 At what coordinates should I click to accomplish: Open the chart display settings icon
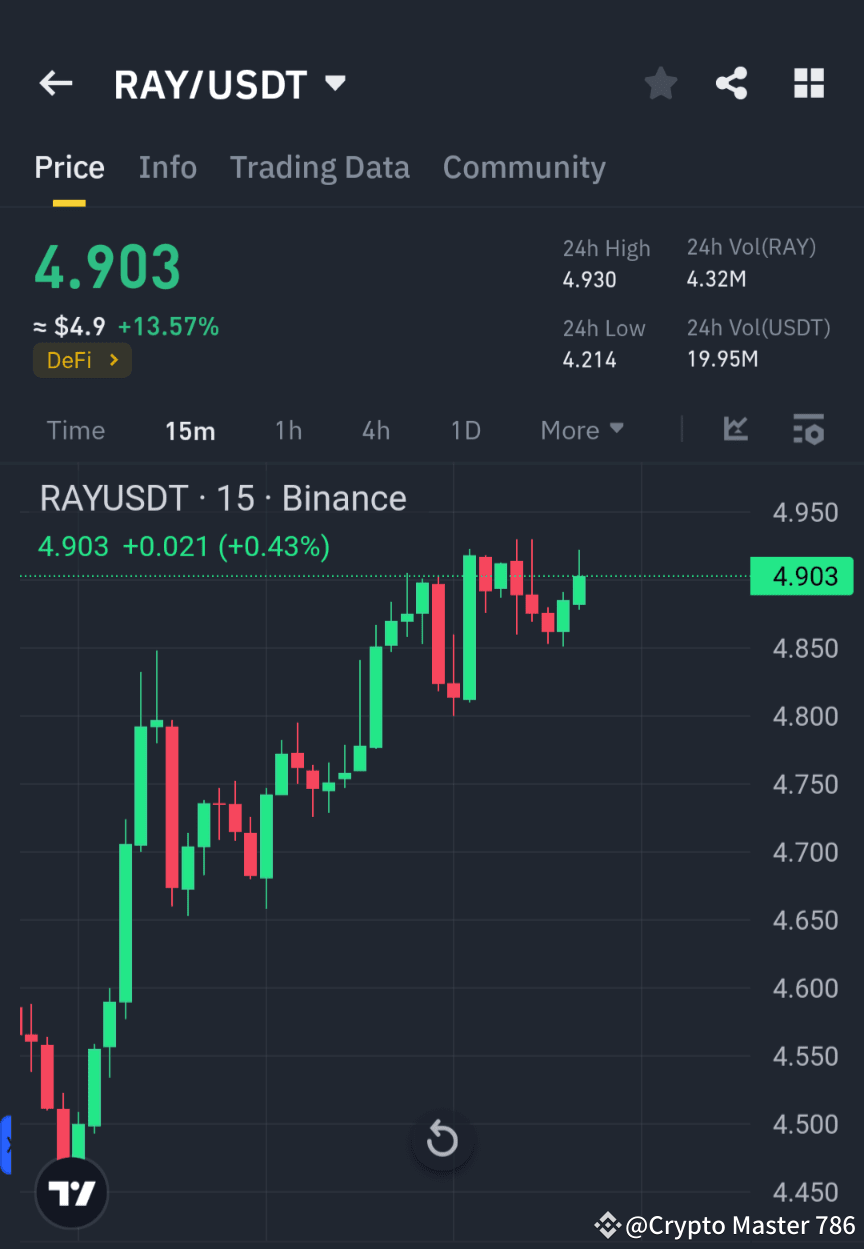(x=808, y=430)
